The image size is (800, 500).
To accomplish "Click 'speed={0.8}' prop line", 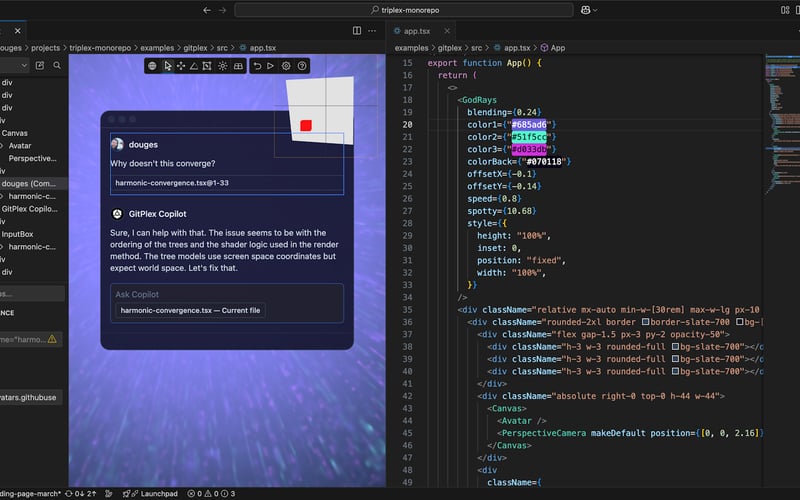I will click(x=494, y=199).
